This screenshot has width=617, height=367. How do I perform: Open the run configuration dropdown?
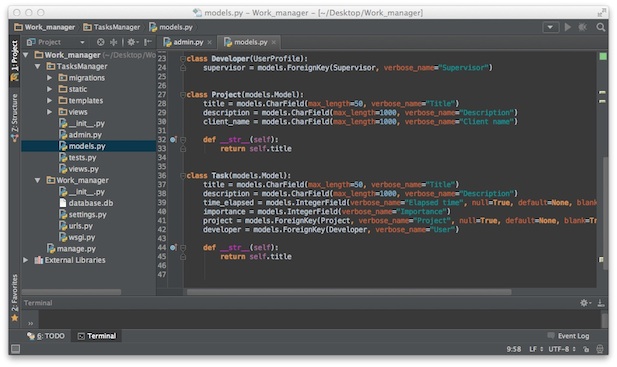(x=550, y=27)
